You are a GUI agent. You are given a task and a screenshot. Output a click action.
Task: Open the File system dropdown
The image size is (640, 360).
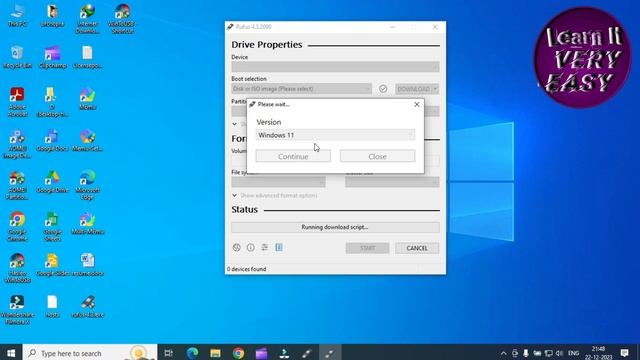click(x=278, y=182)
